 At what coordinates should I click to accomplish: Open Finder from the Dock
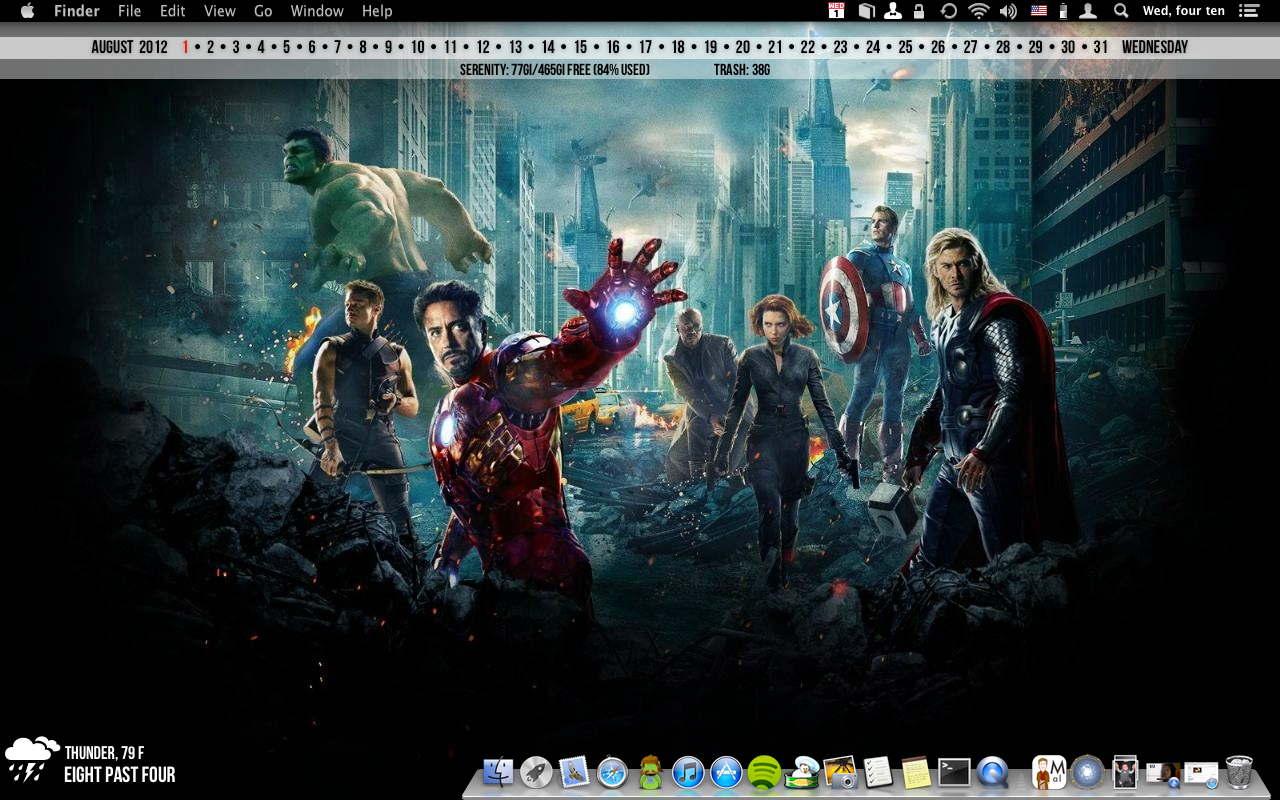click(x=498, y=772)
